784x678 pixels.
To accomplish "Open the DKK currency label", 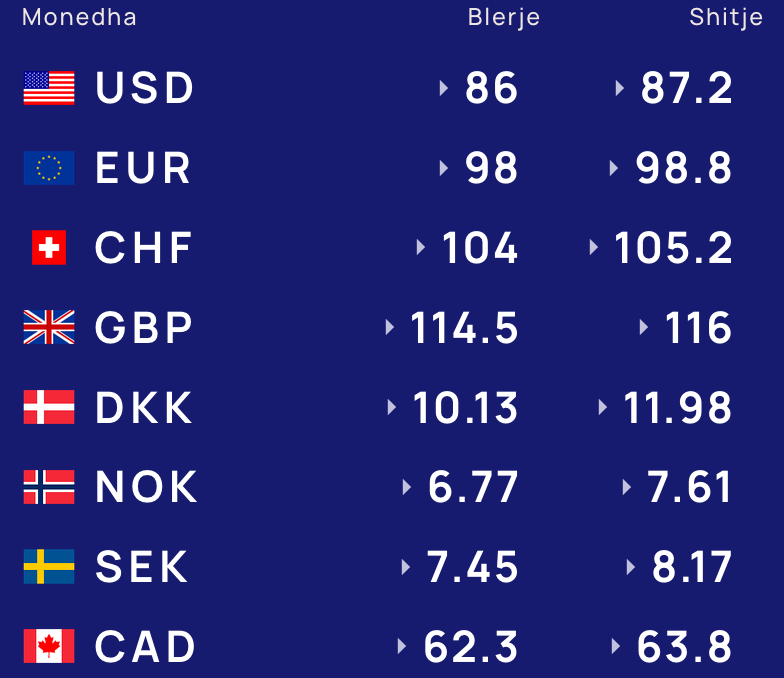I will click(144, 408).
